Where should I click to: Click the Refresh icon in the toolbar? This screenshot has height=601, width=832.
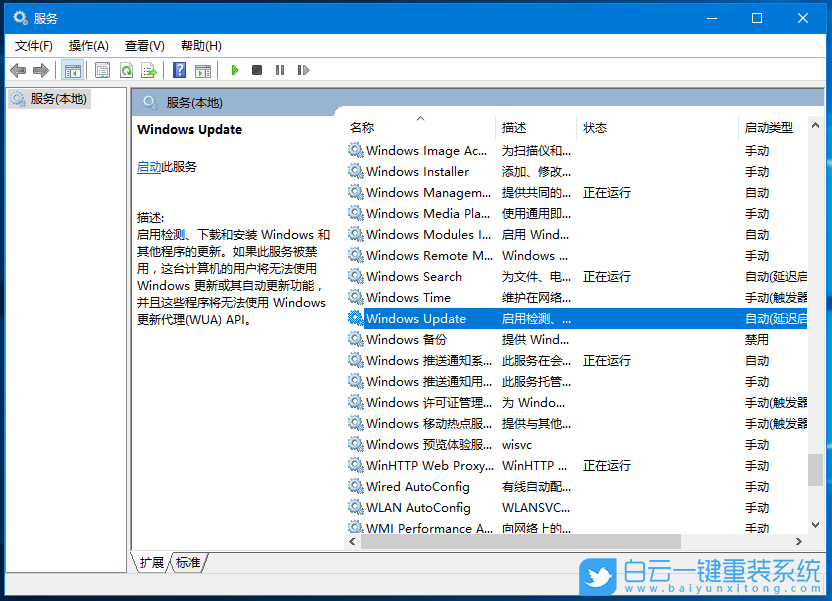point(126,70)
